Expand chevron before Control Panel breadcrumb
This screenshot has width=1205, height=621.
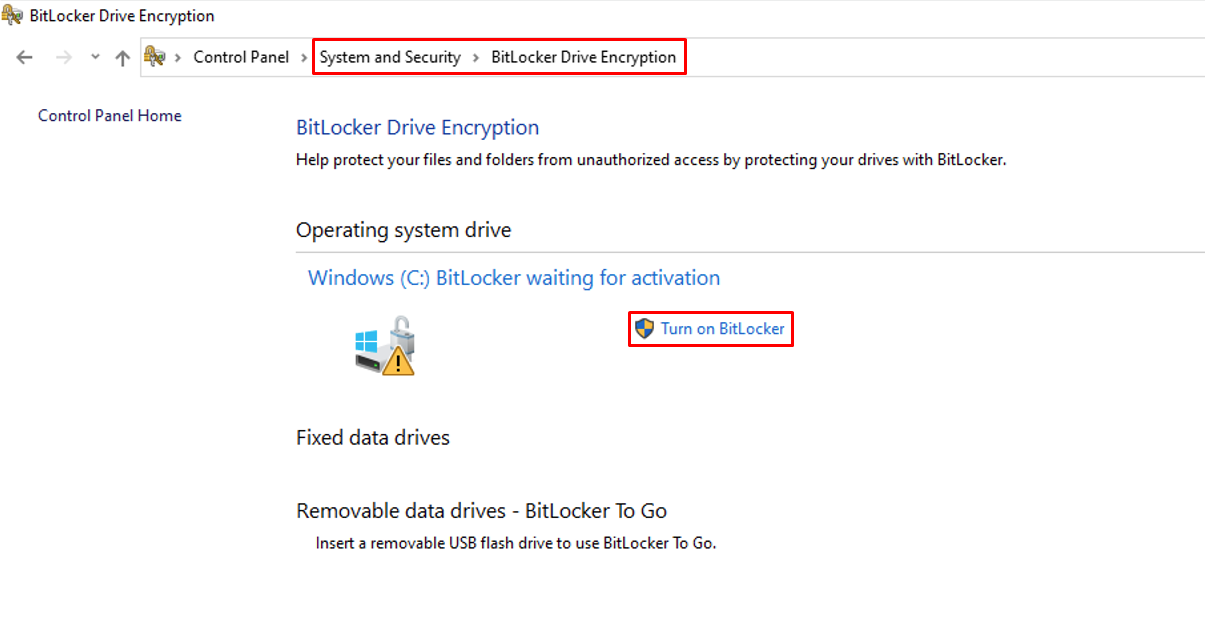179,57
